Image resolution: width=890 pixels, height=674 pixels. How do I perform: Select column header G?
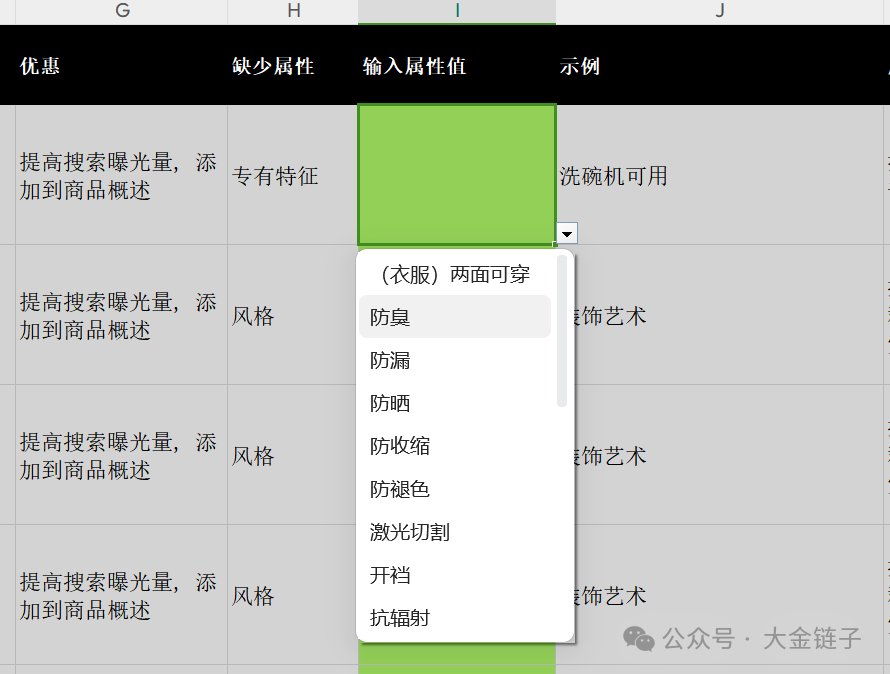click(122, 12)
